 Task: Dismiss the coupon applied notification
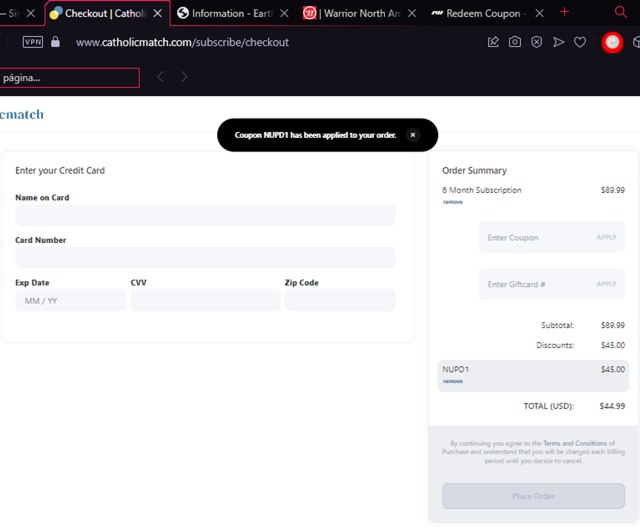pyautogui.click(x=413, y=135)
